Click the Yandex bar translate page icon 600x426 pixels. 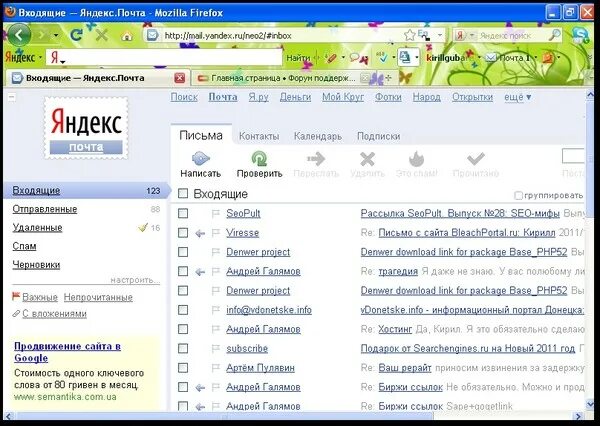[404, 57]
